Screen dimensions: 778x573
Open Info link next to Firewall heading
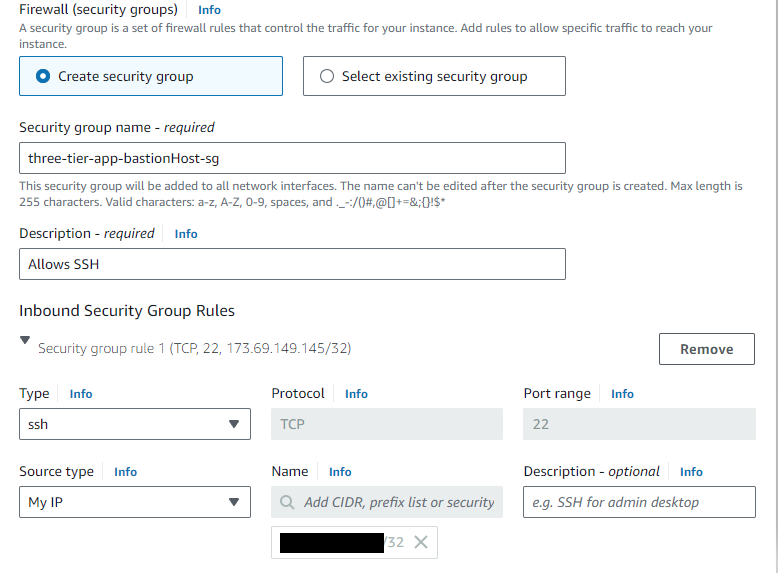pyautogui.click(x=209, y=10)
